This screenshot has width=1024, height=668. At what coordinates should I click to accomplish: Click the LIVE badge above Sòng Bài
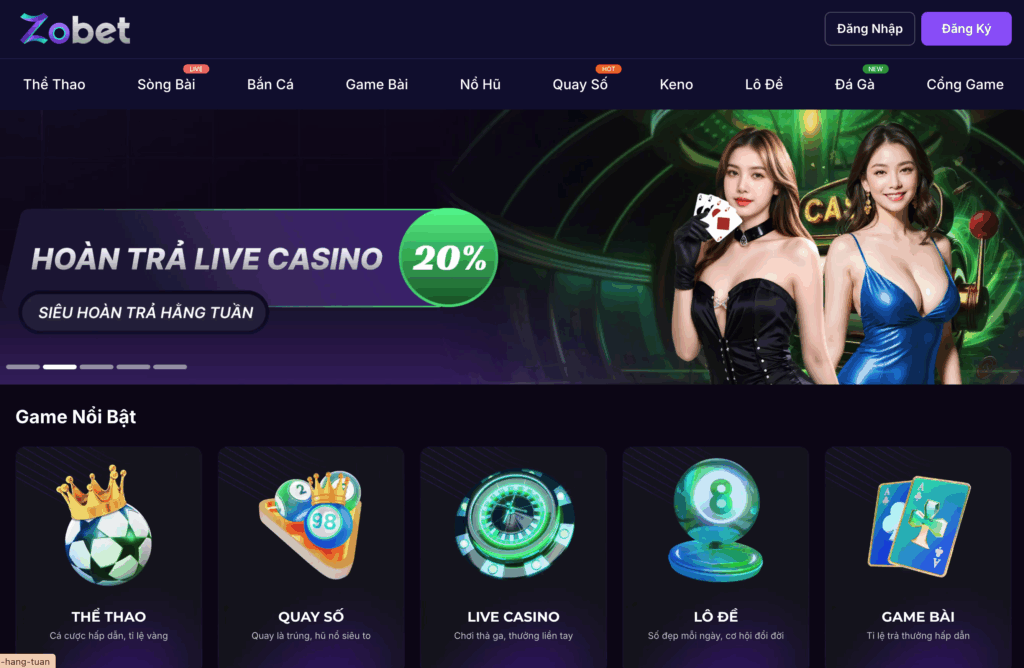[x=196, y=69]
